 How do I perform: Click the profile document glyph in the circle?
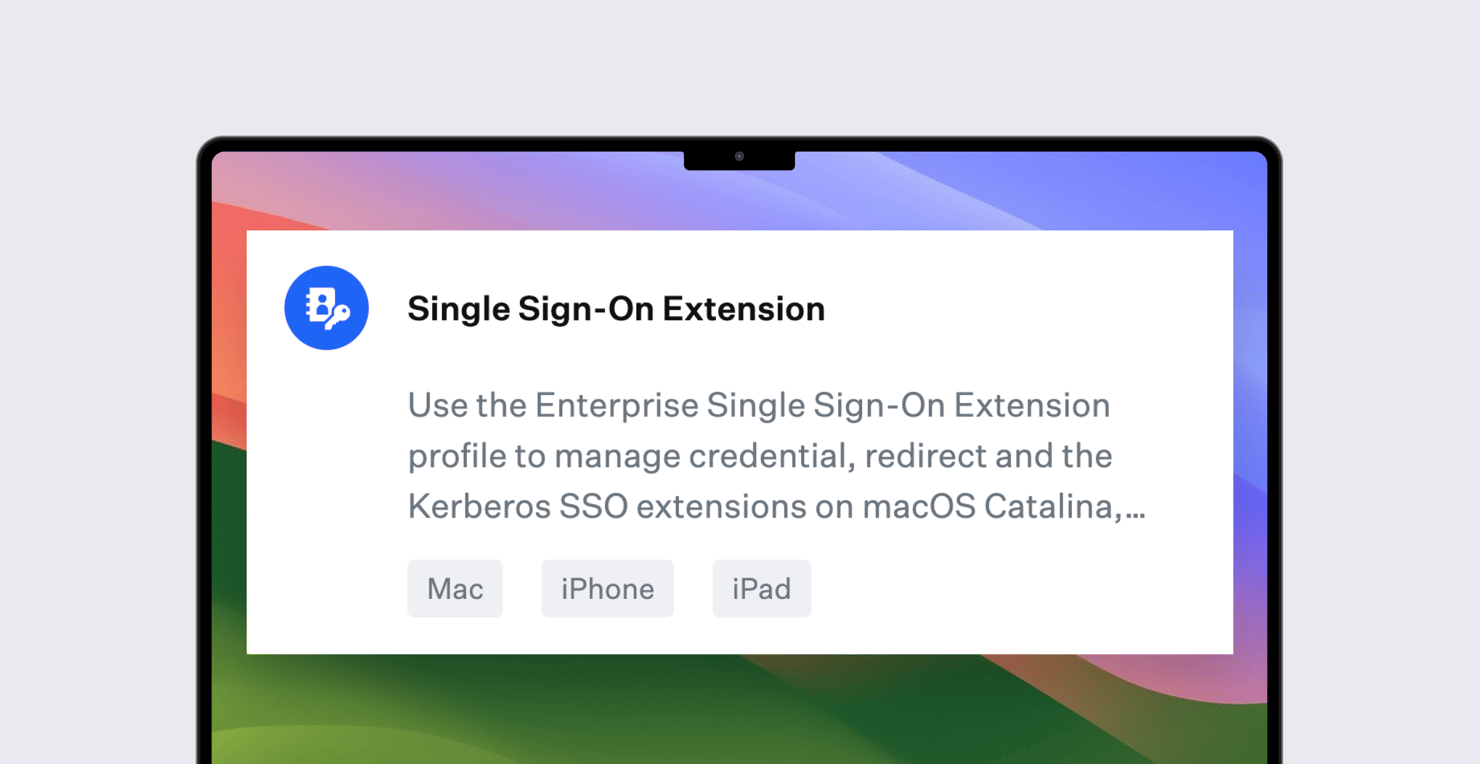click(318, 302)
